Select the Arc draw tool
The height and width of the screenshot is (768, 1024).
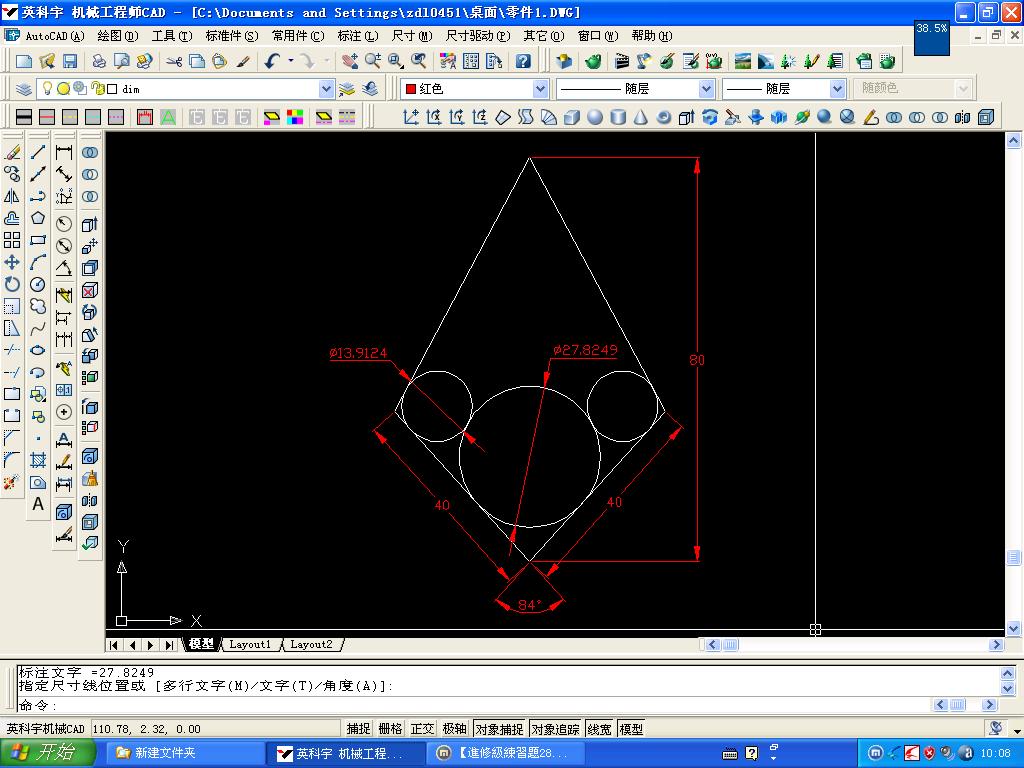[x=38, y=262]
